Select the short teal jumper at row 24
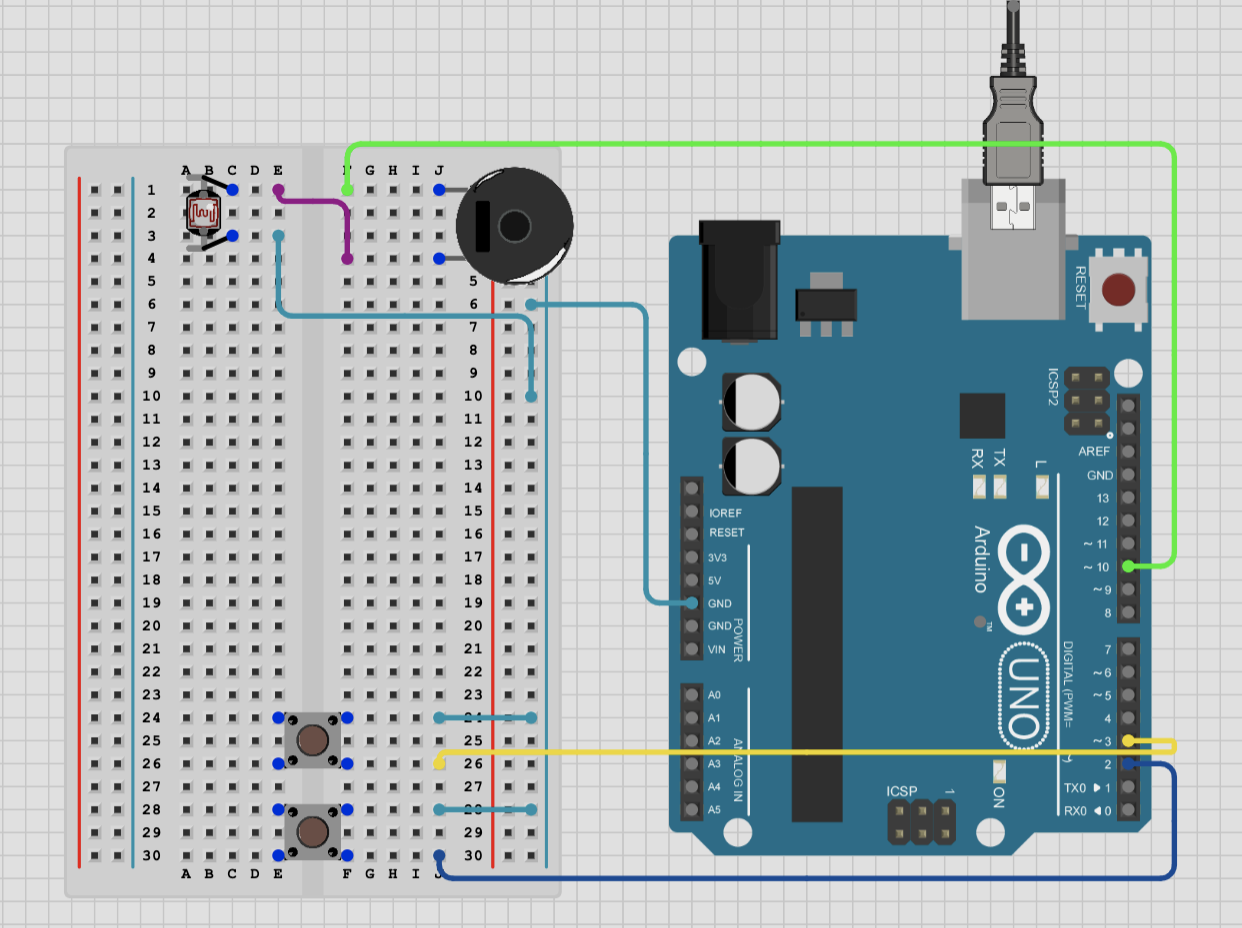1242x928 pixels. pos(485,717)
